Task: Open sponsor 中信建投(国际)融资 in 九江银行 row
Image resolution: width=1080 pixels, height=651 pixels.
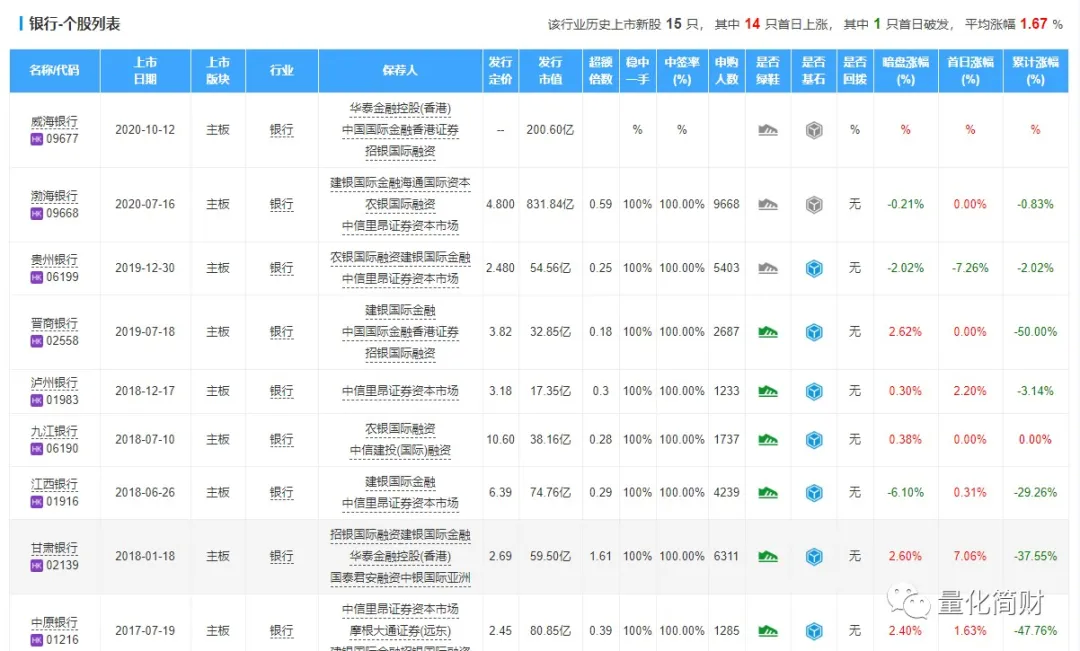Action: point(400,451)
